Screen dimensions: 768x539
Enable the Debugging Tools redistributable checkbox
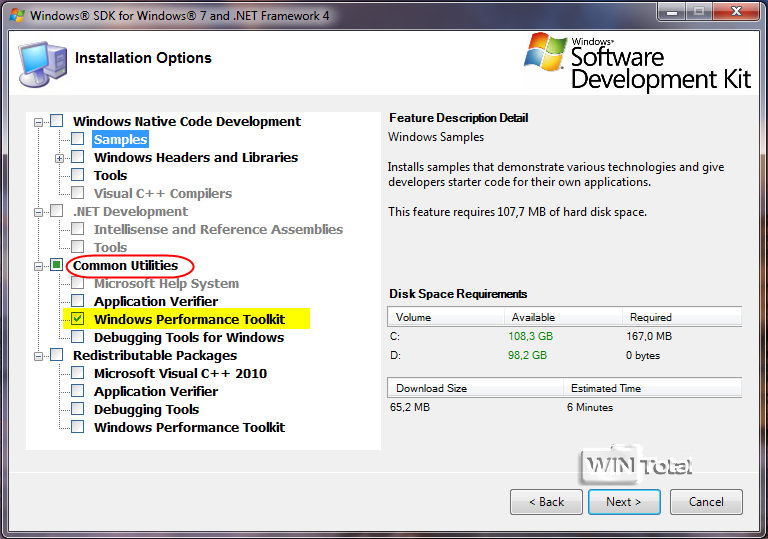[x=78, y=409]
